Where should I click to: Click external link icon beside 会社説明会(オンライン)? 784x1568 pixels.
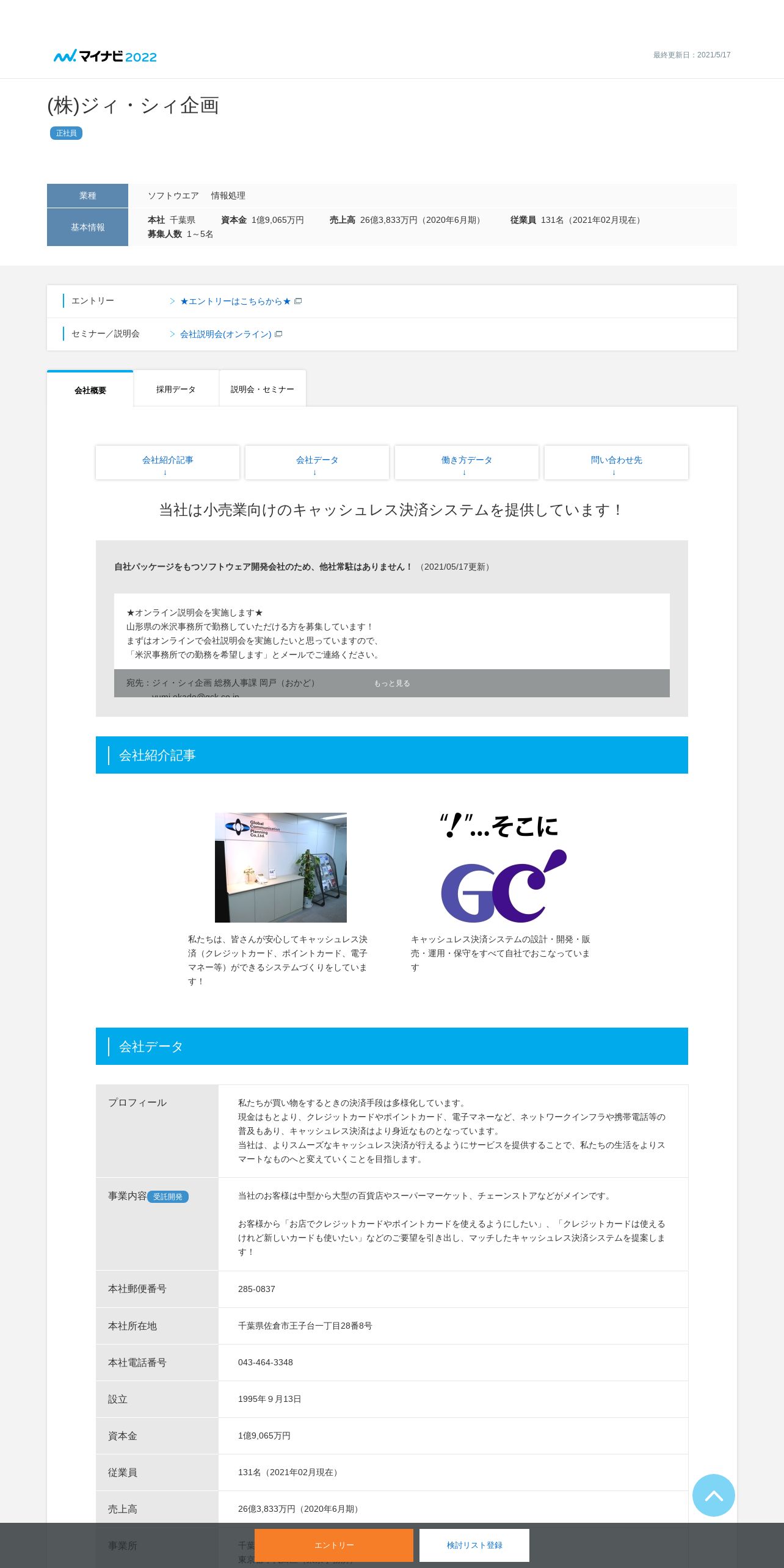278,334
